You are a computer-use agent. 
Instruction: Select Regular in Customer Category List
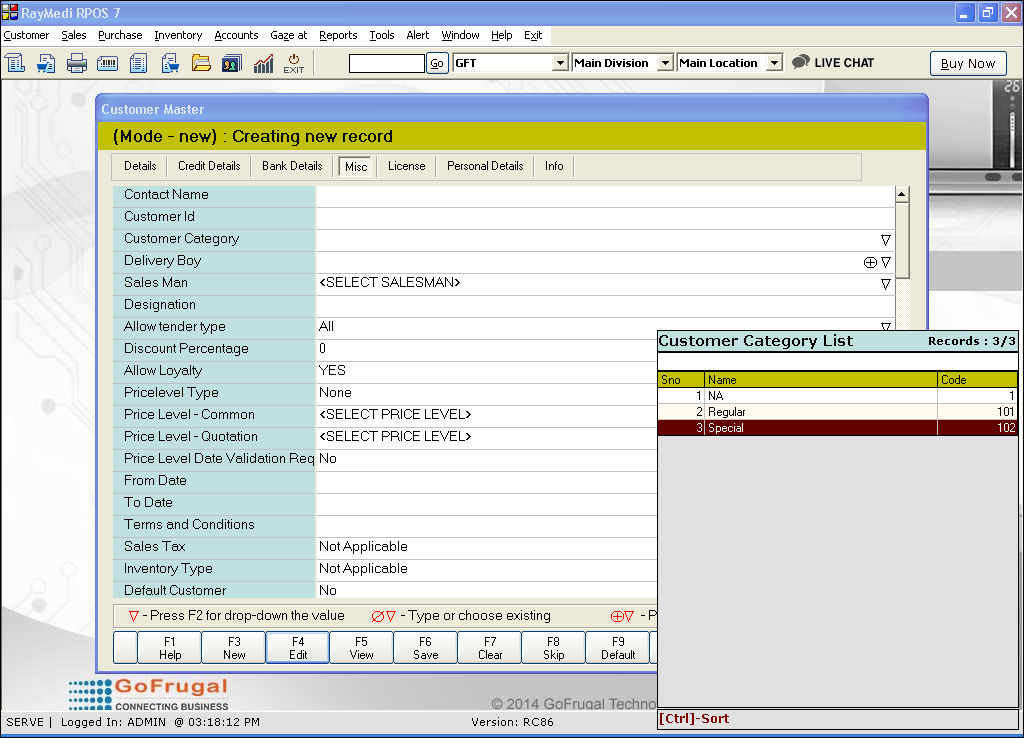pyautogui.click(x=727, y=412)
